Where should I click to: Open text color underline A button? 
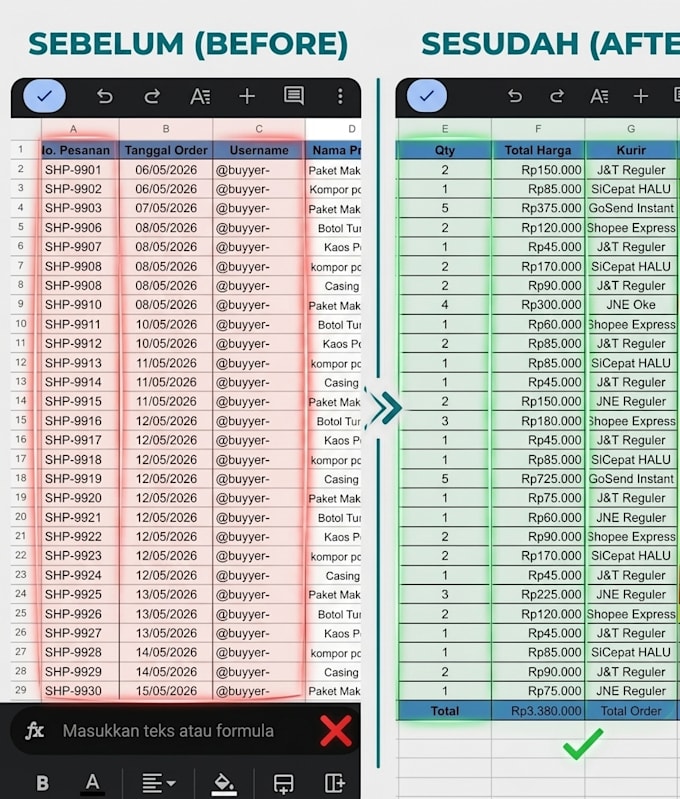pos(92,783)
